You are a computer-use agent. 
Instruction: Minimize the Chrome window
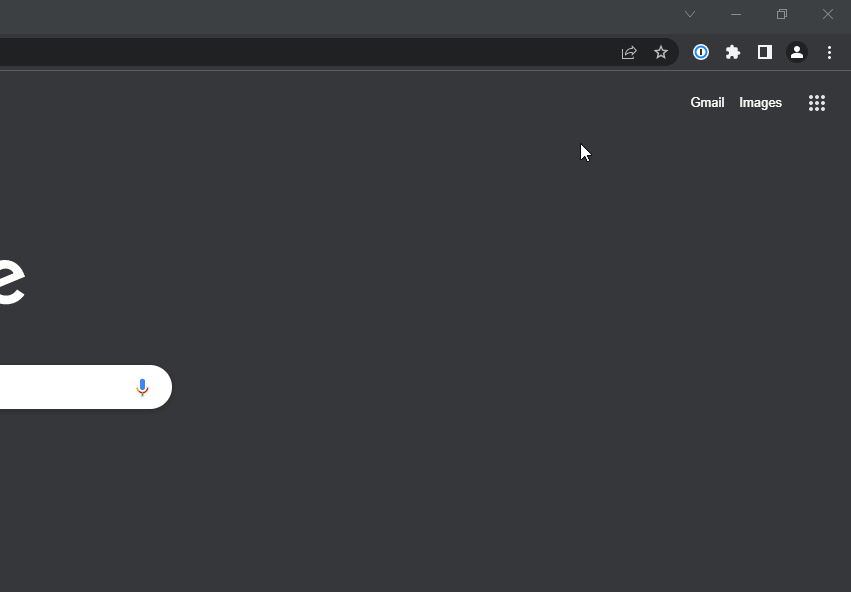pos(736,14)
